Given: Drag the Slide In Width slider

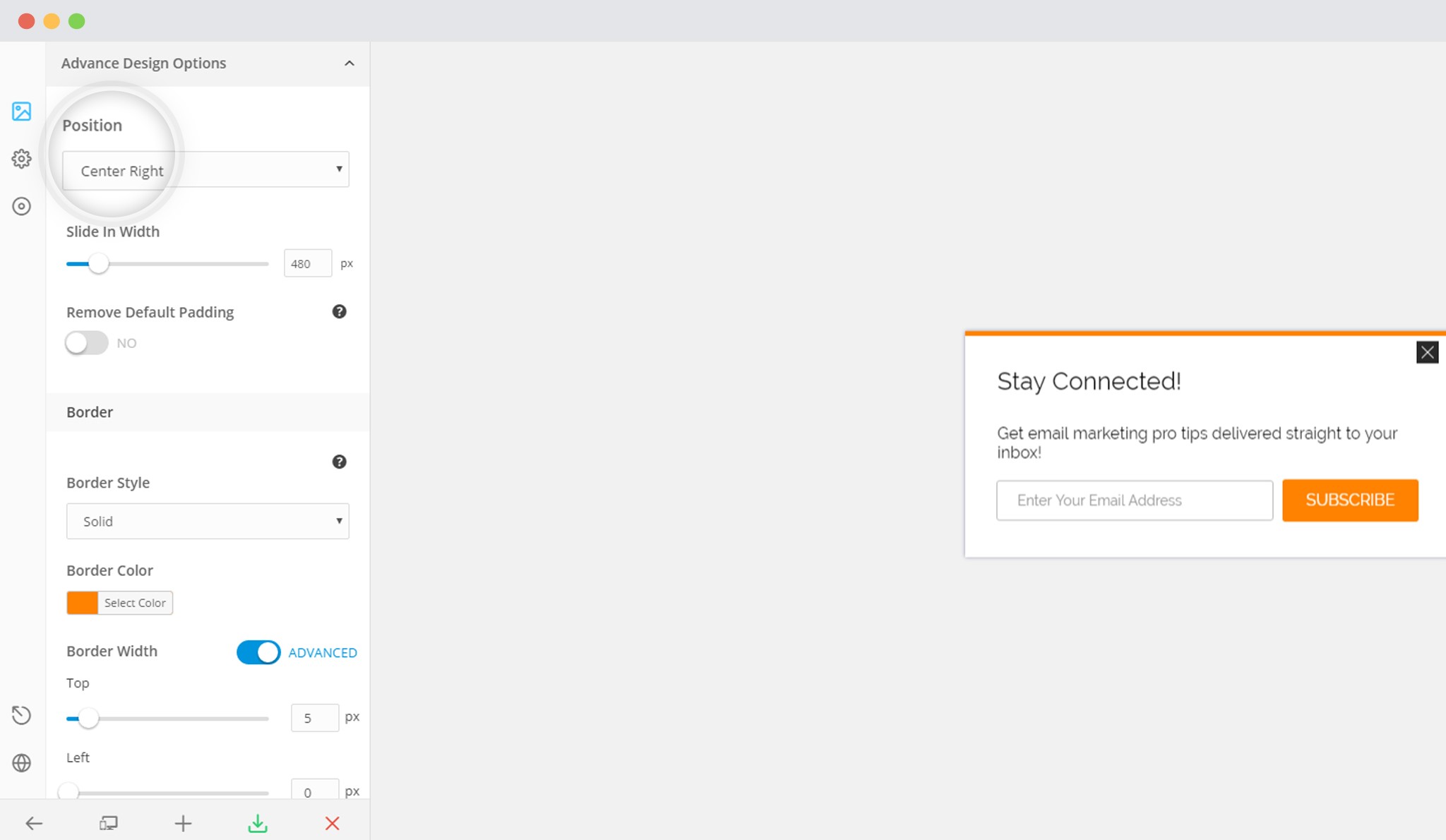Looking at the screenshot, I should click(x=98, y=263).
